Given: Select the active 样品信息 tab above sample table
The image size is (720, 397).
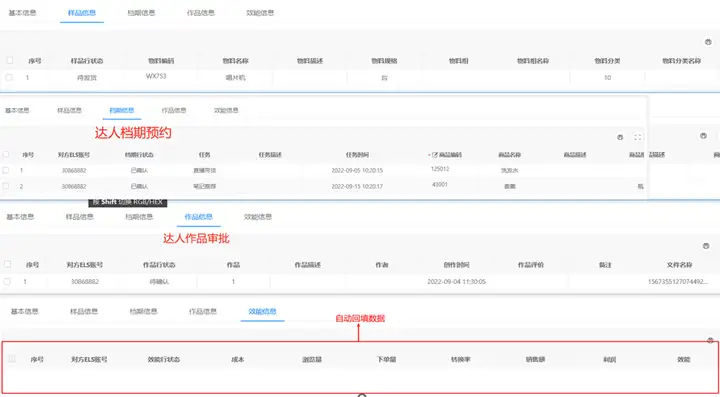Looking at the screenshot, I should pyautogui.click(x=82, y=13).
